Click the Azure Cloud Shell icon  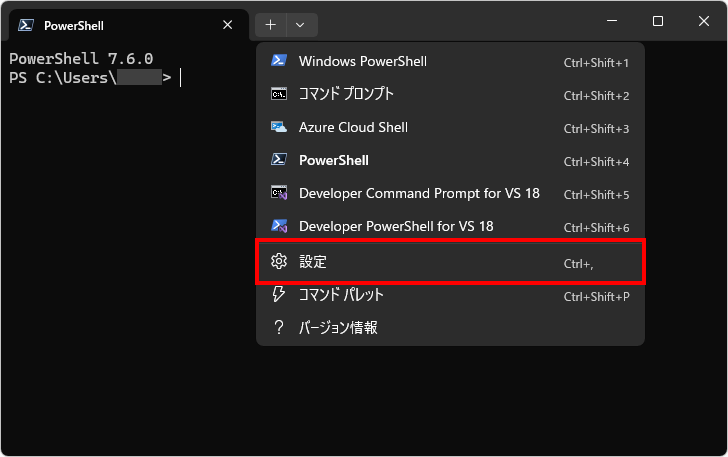[279, 127]
